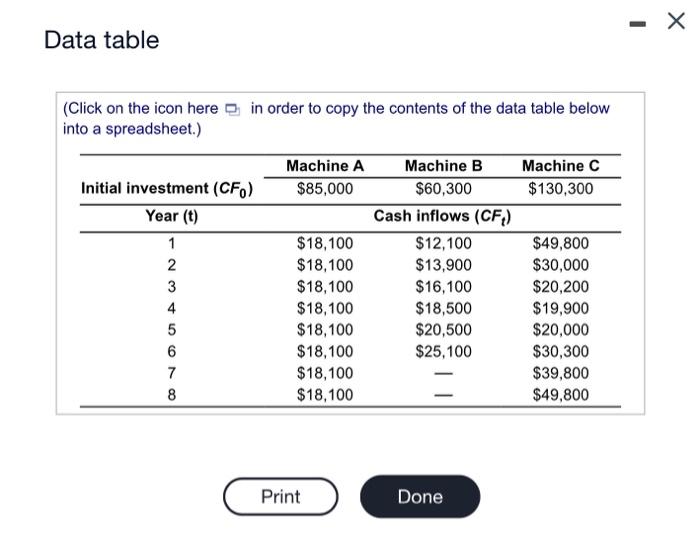The width and height of the screenshot is (700, 549).
Task: Click the Done button
Action: pos(419,497)
